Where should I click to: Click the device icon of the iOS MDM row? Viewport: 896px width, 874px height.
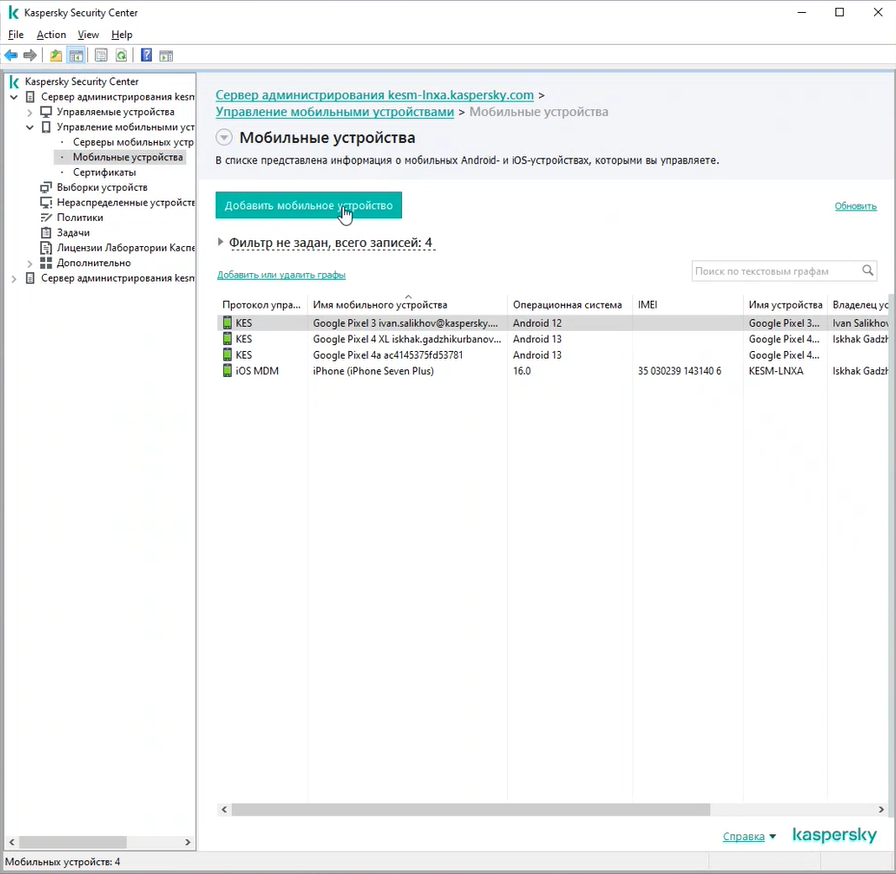tap(227, 371)
